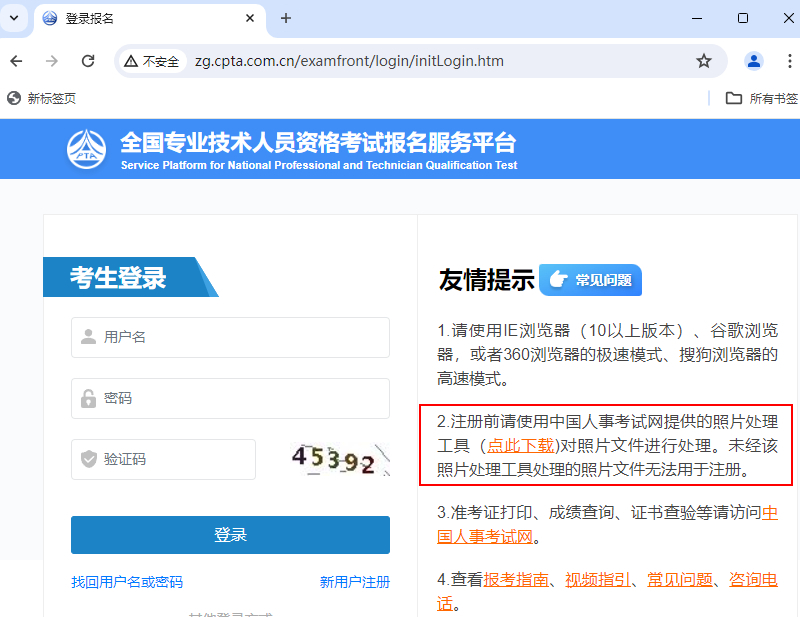Open the Chrome three-dot menu

pyautogui.click(x=790, y=61)
